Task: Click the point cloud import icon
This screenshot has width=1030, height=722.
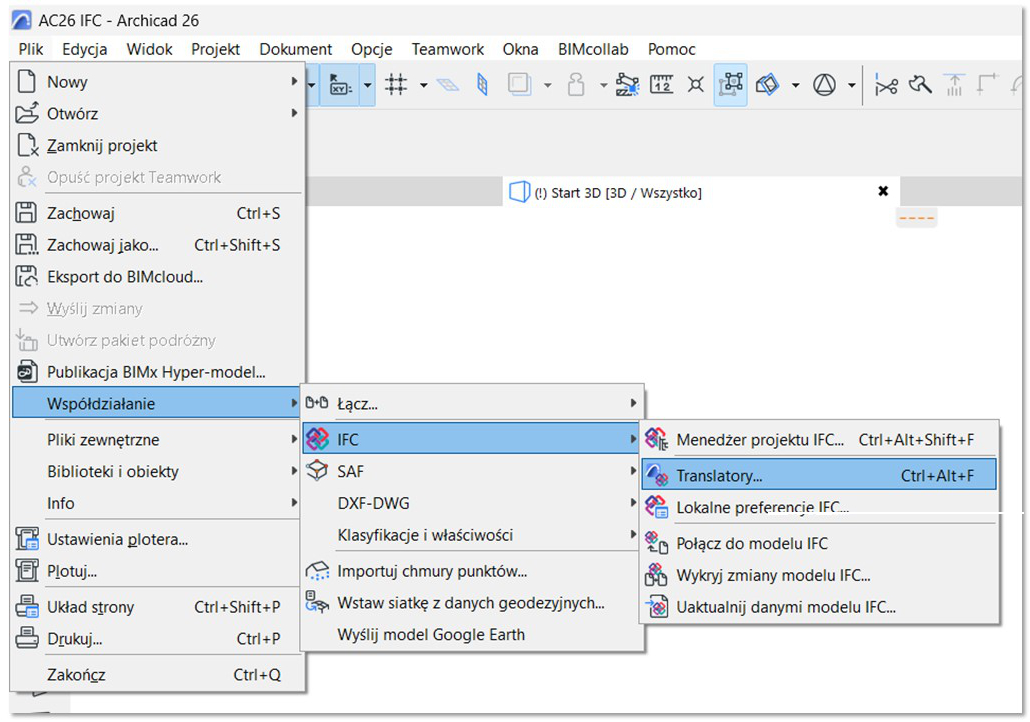Action: (317, 570)
